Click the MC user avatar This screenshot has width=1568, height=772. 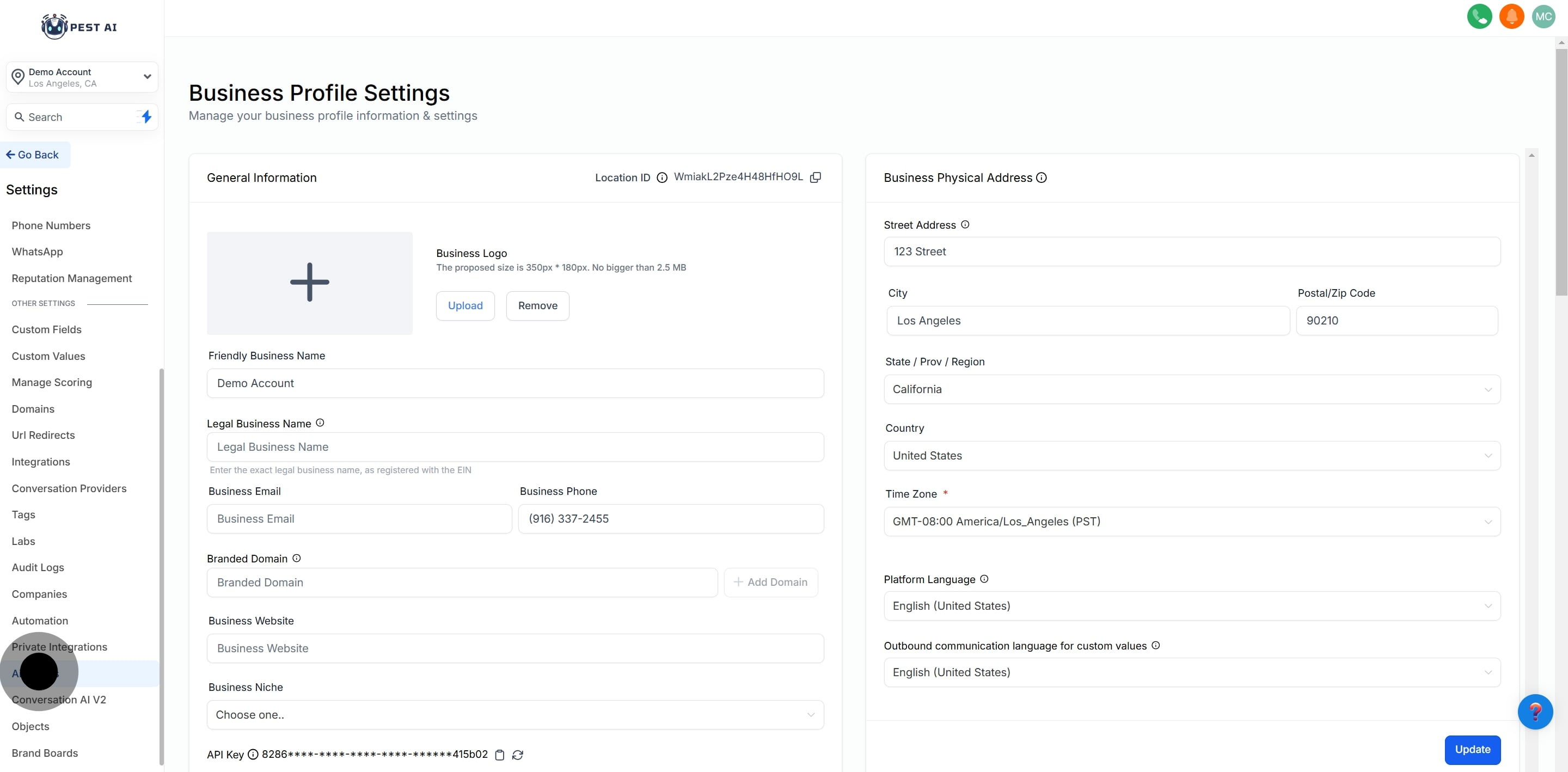(x=1543, y=16)
